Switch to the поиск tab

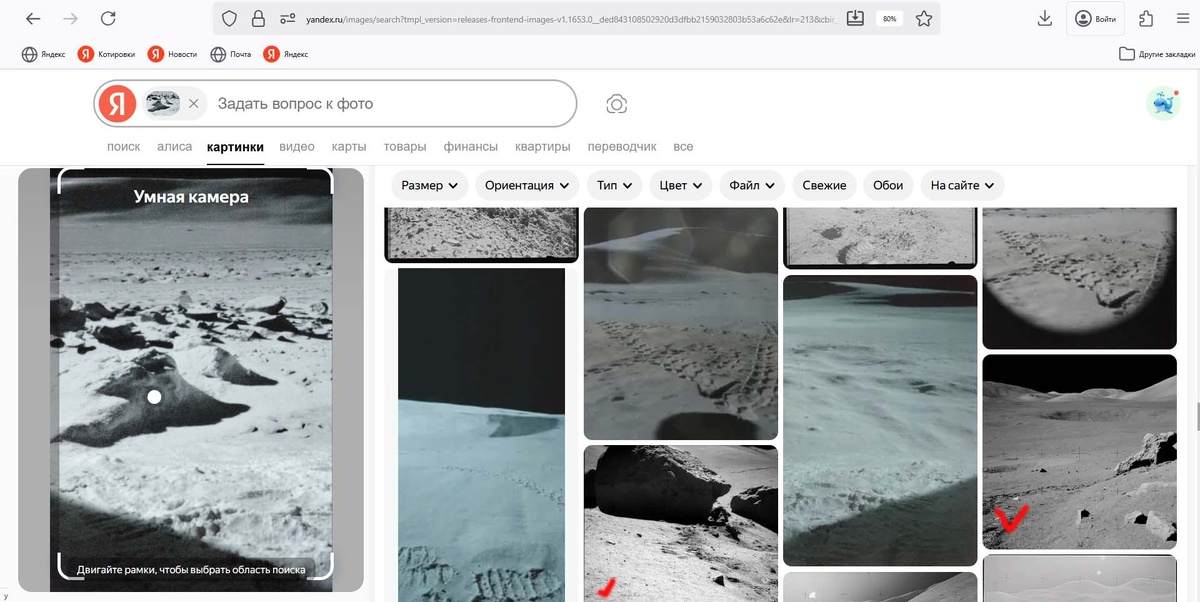pyautogui.click(x=124, y=146)
